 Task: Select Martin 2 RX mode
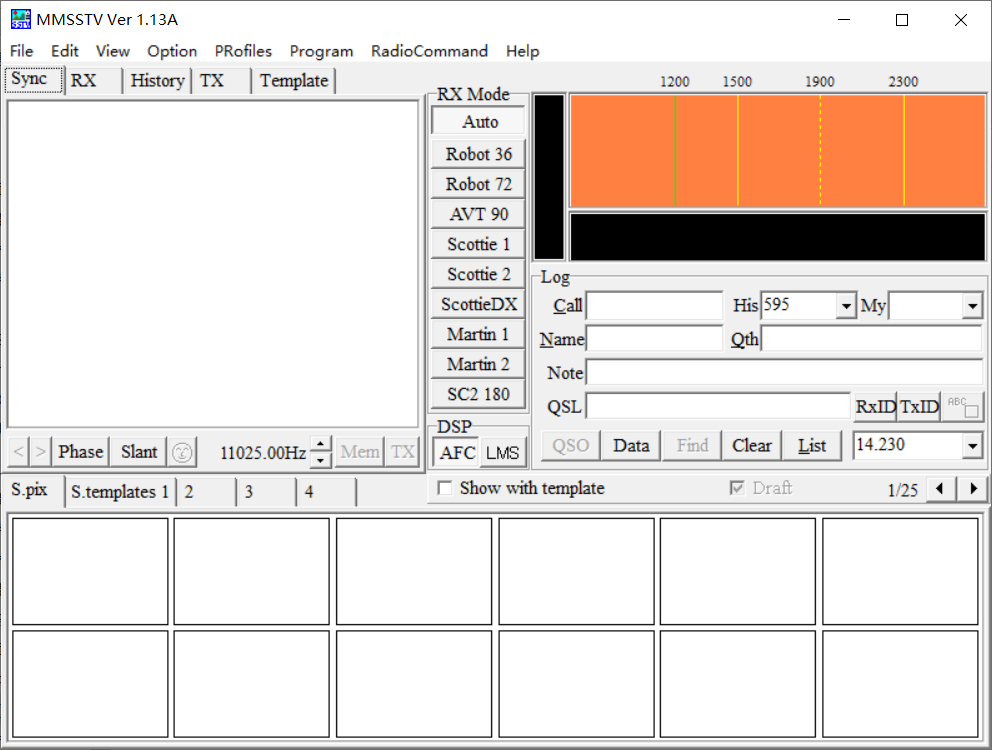point(478,365)
